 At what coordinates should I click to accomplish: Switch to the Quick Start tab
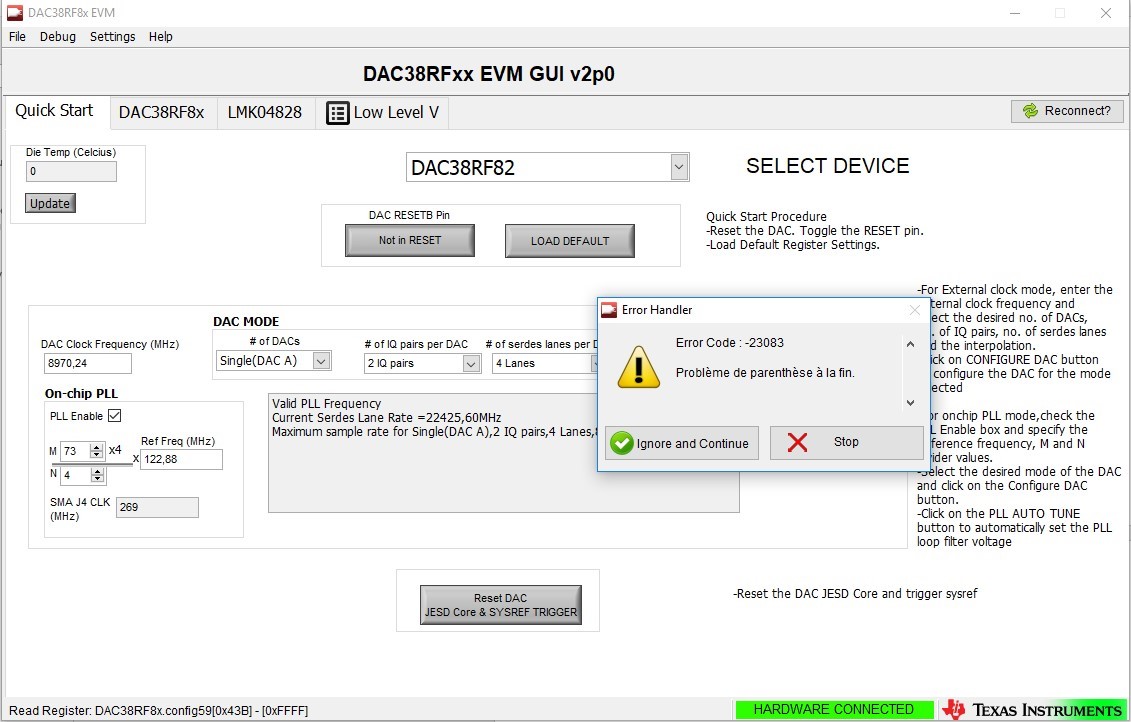pos(55,111)
